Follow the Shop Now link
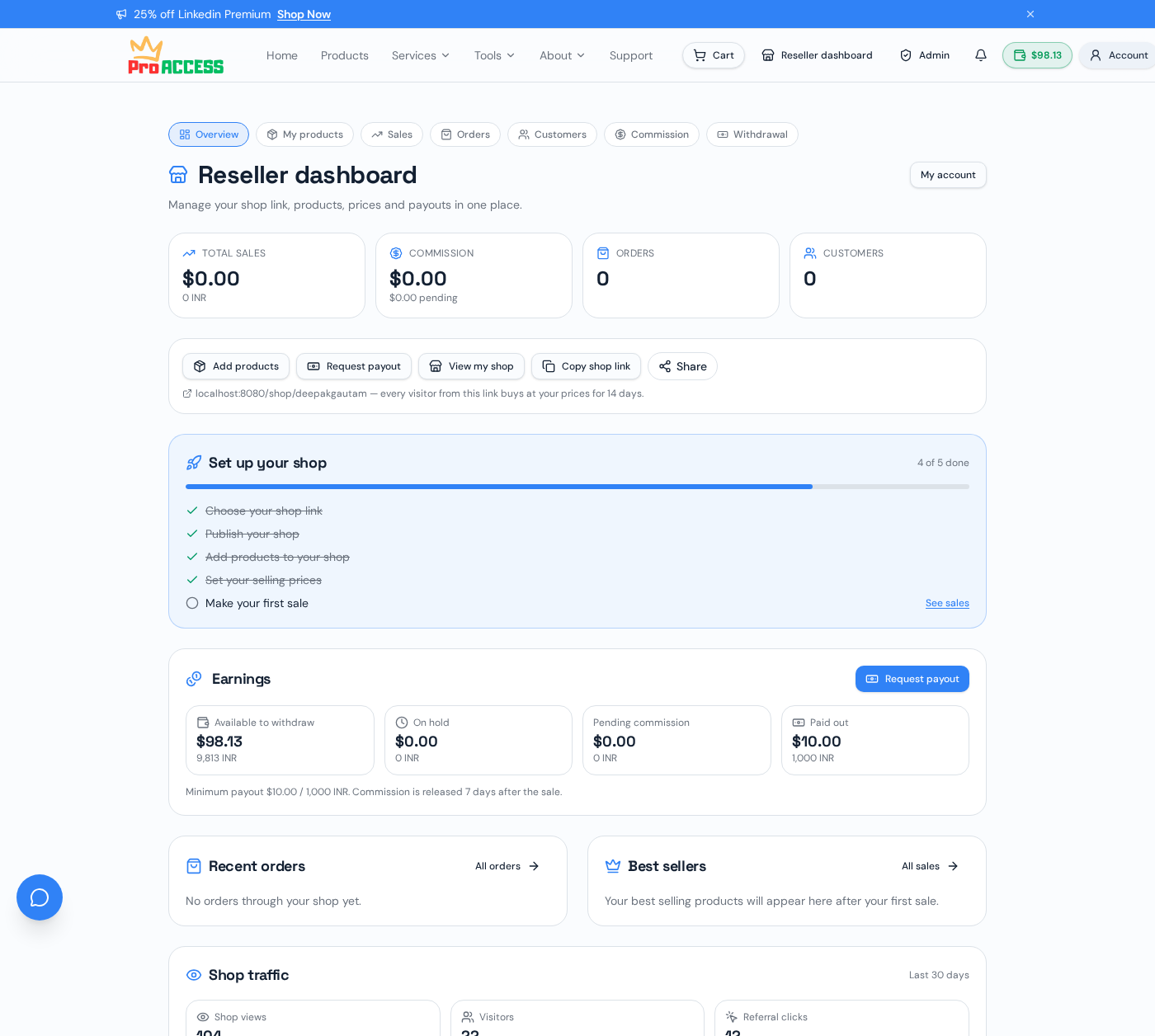The image size is (1155, 1036). pos(304,14)
